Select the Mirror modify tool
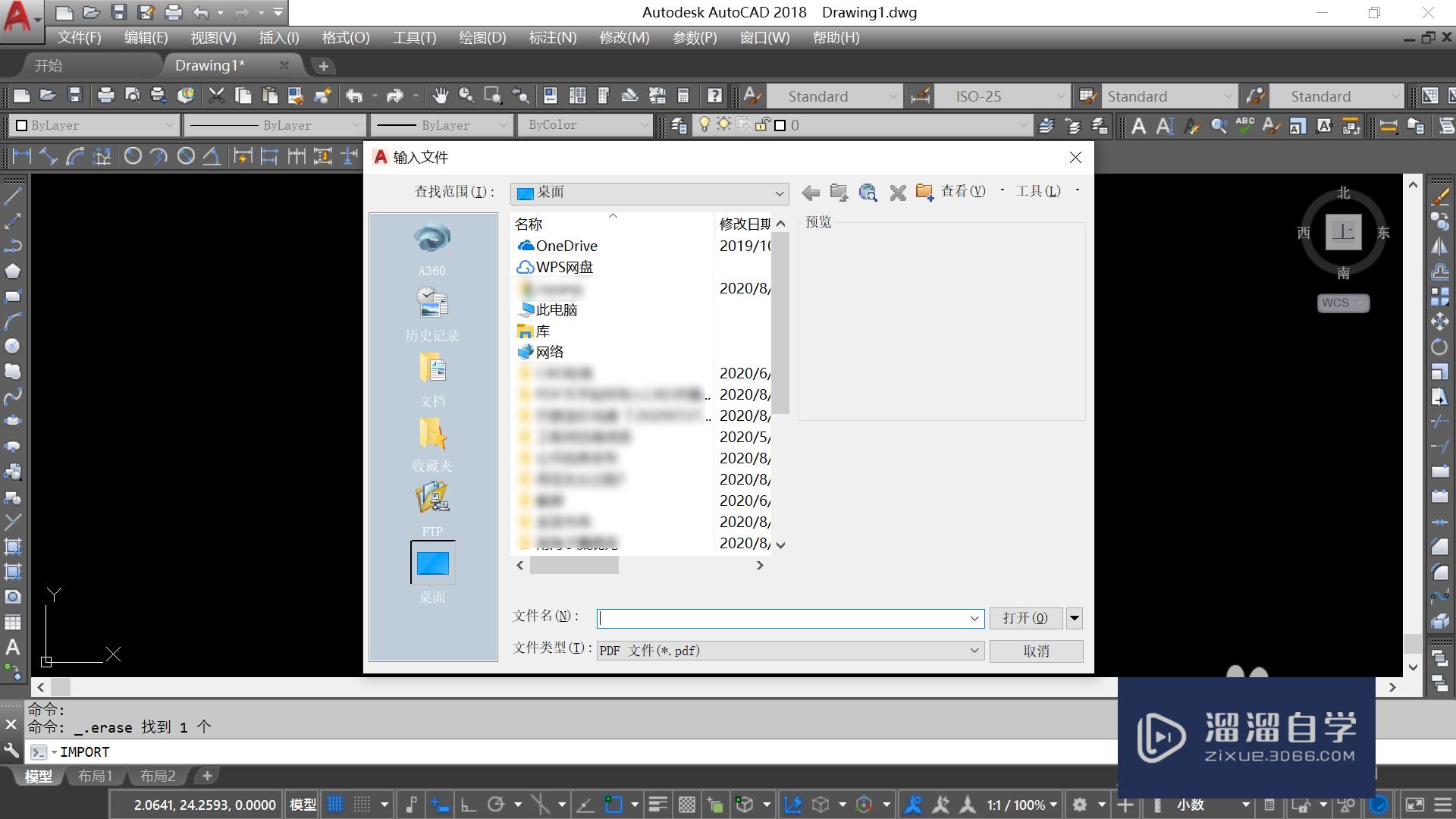The width and height of the screenshot is (1456, 819). click(1439, 246)
